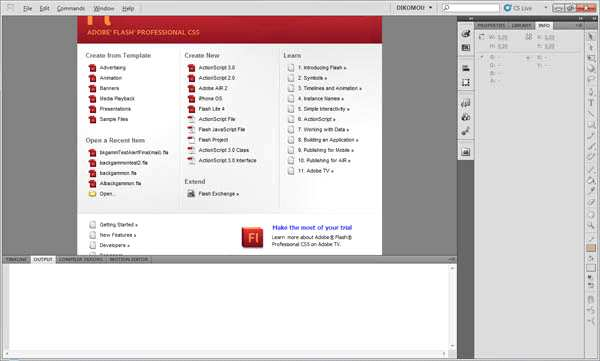Select the Text tool
Screen dimensions: 600x361
click(591, 103)
